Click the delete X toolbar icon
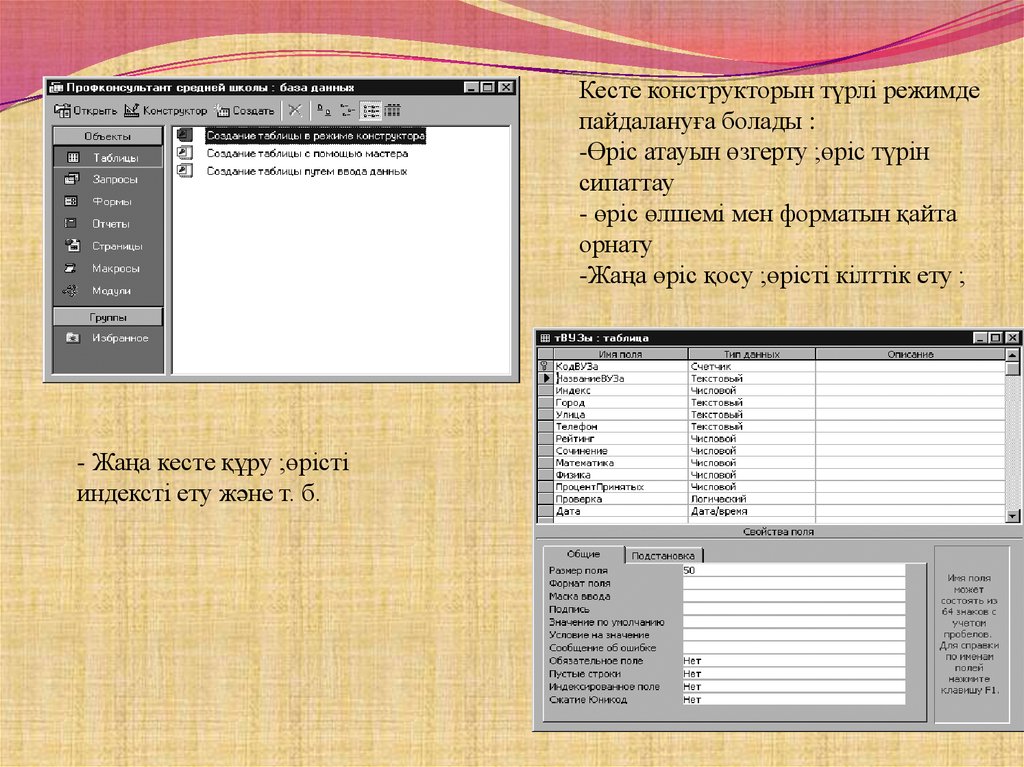Image resolution: width=1024 pixels, height=767 pixels. [295, 110]
